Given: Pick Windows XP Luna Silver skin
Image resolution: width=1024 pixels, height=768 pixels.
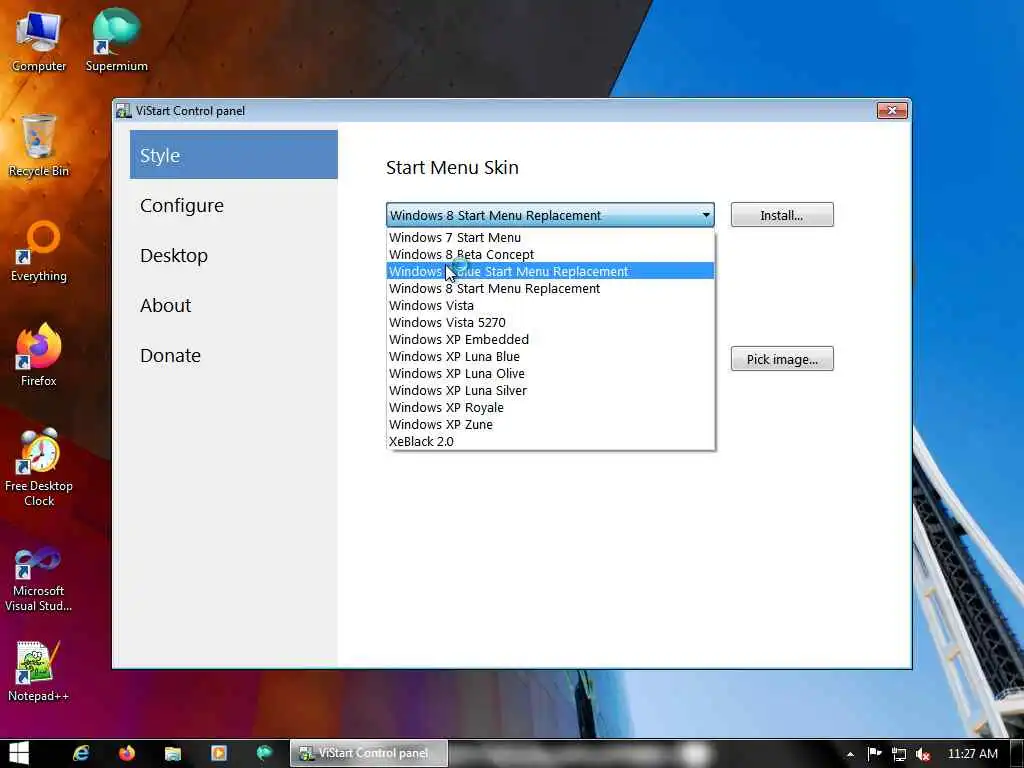Looking at the screenshot, I should tap(551, 390).
